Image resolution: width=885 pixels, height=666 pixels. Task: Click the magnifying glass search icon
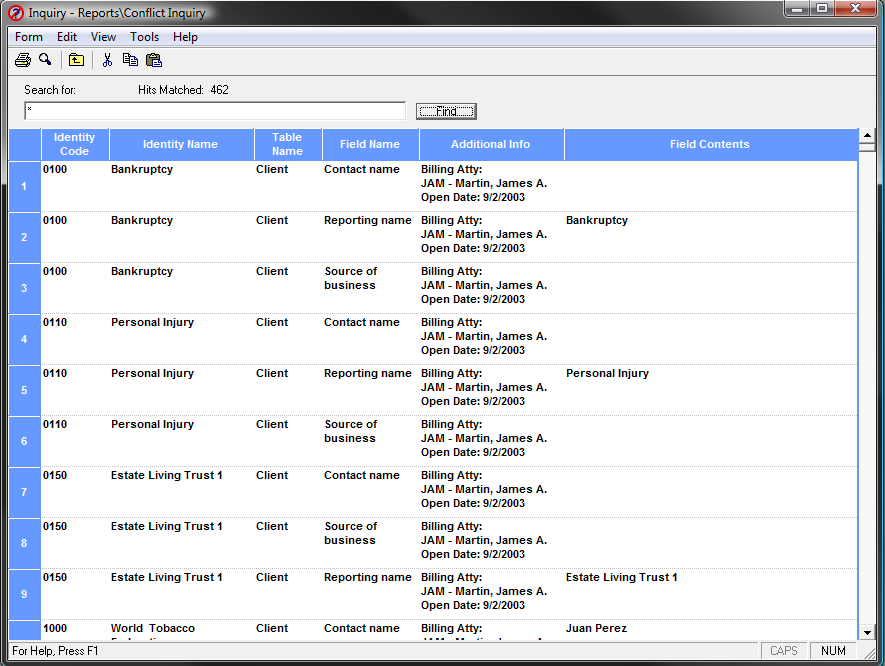(x=45, y=60)
